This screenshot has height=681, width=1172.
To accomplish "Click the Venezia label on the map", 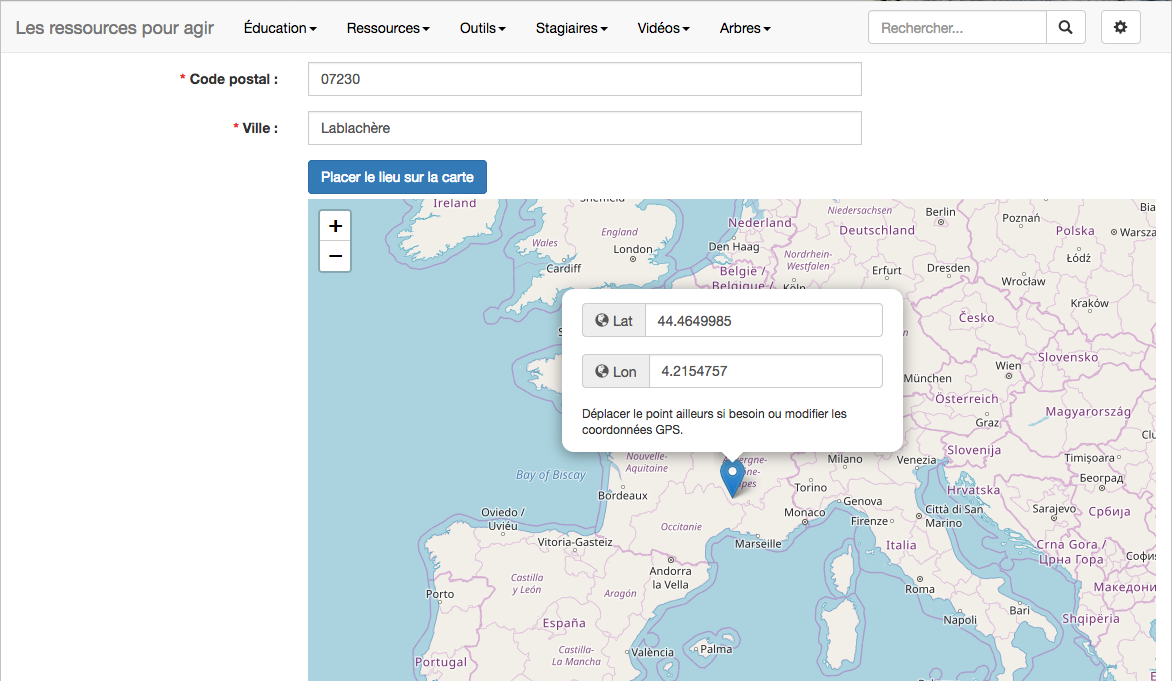I will (916, 460).
